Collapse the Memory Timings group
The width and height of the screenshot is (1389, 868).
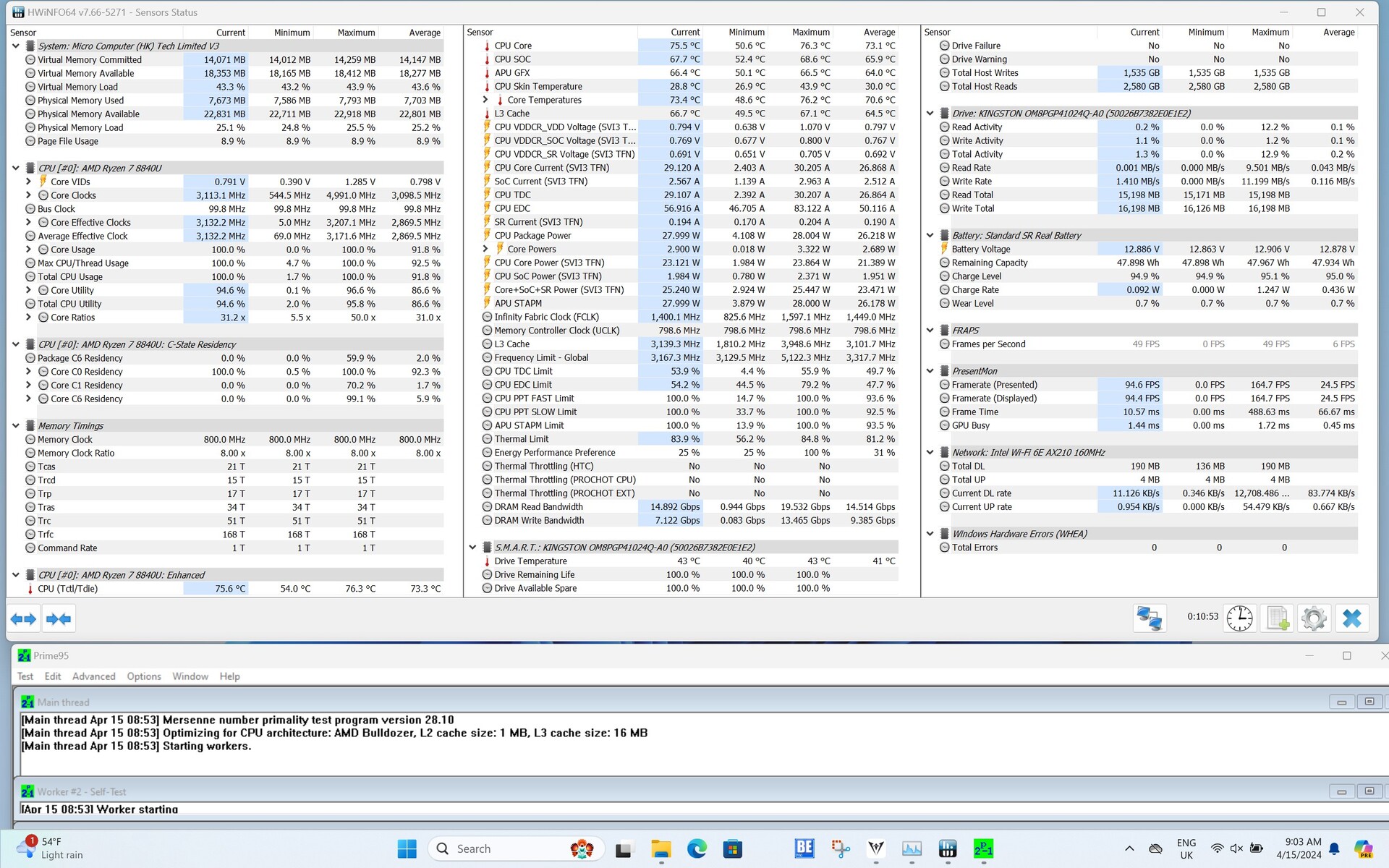pos(15,426)
